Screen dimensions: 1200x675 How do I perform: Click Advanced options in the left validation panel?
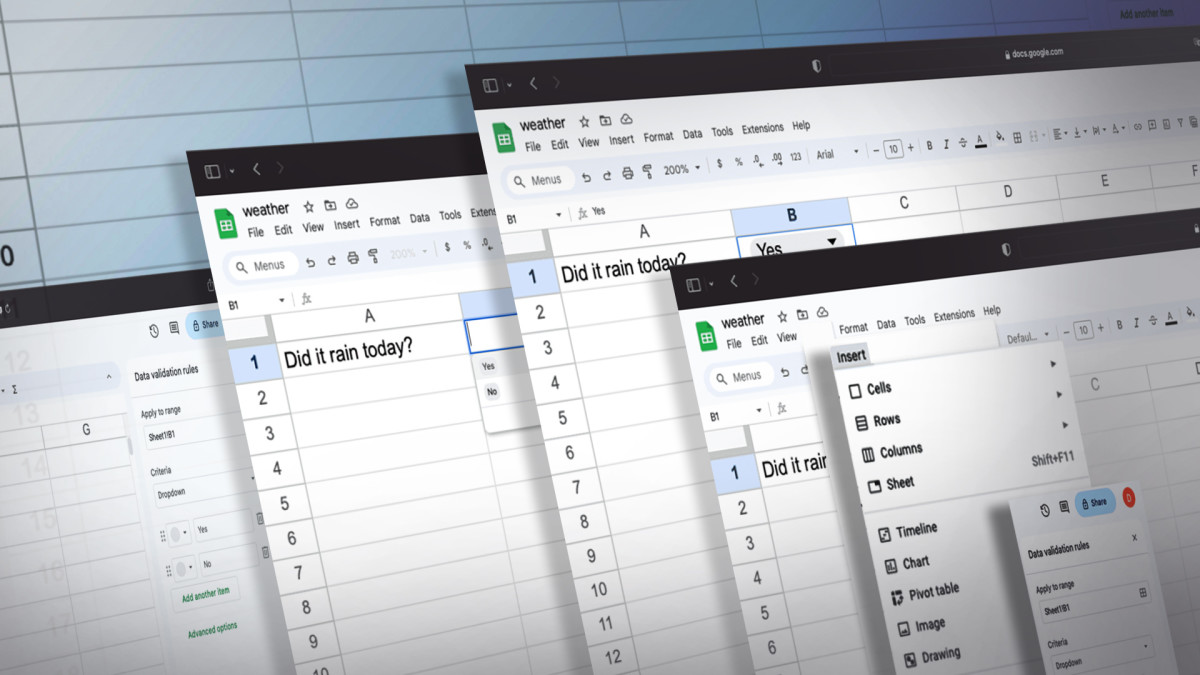pos(212,629)
